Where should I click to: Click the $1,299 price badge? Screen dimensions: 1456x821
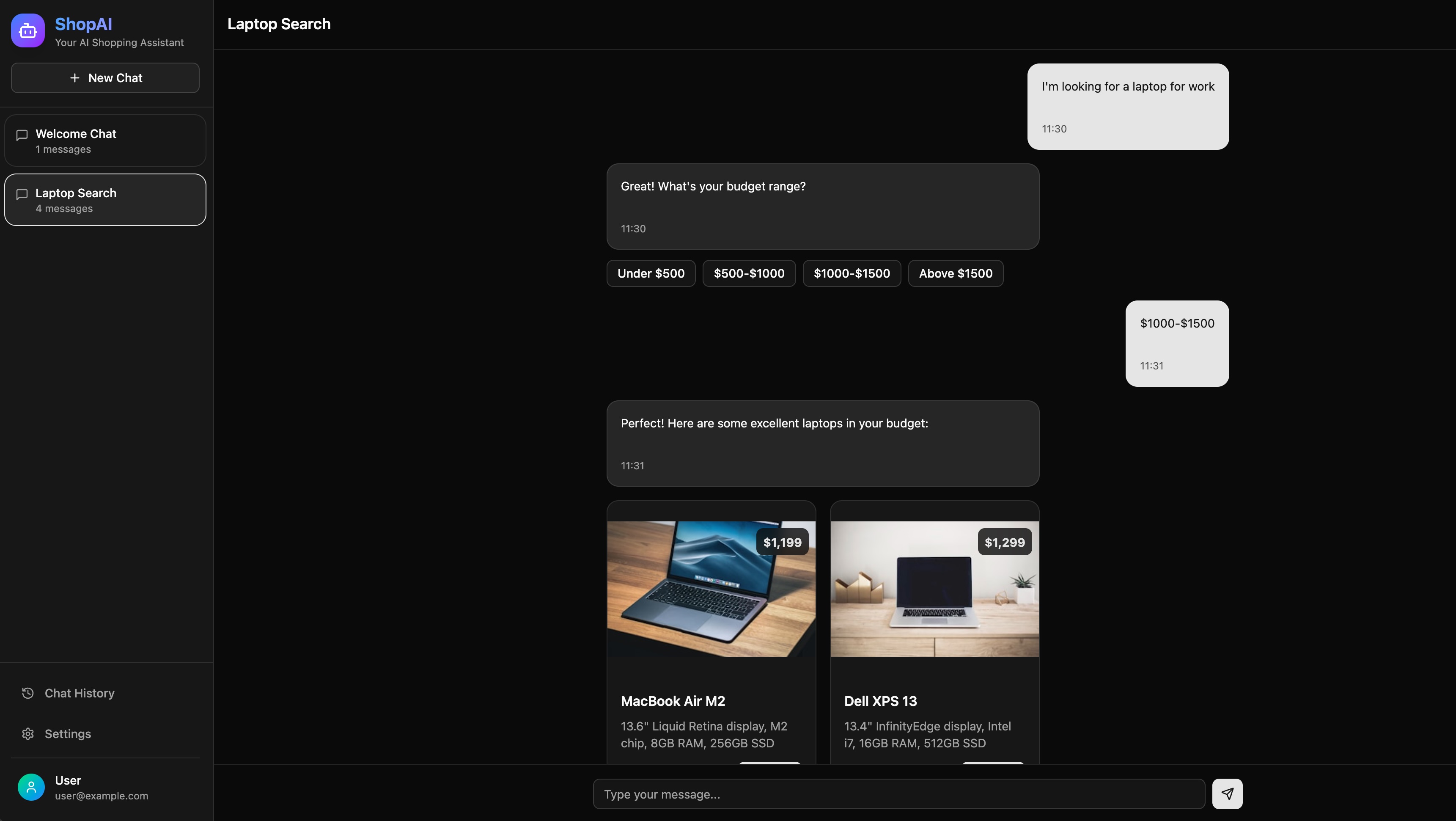tap(1004, 542)
